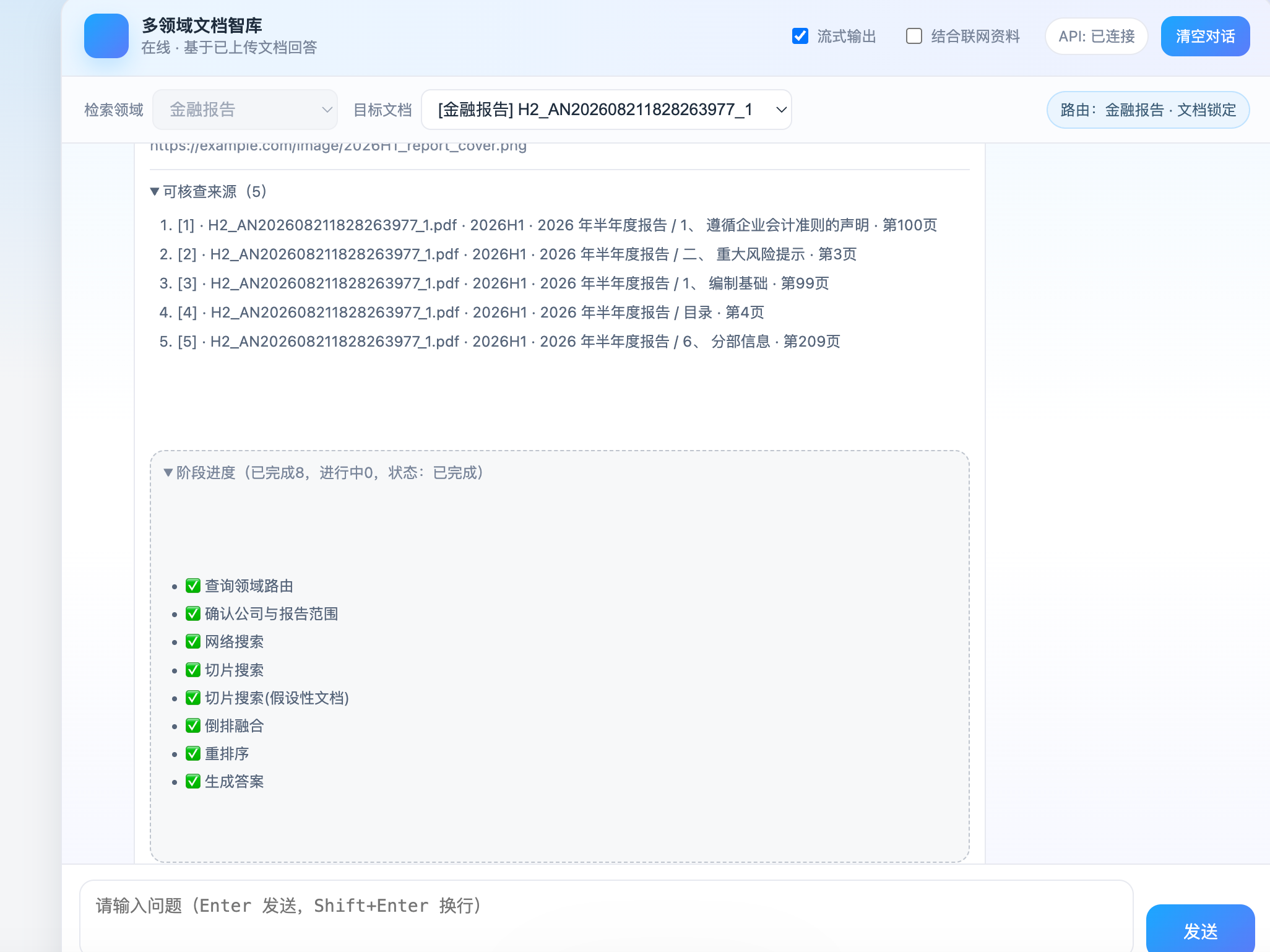Open source [2] 重大风险提示 第3页
Screen dimensions: 1270x952
(x=508, y=254)
